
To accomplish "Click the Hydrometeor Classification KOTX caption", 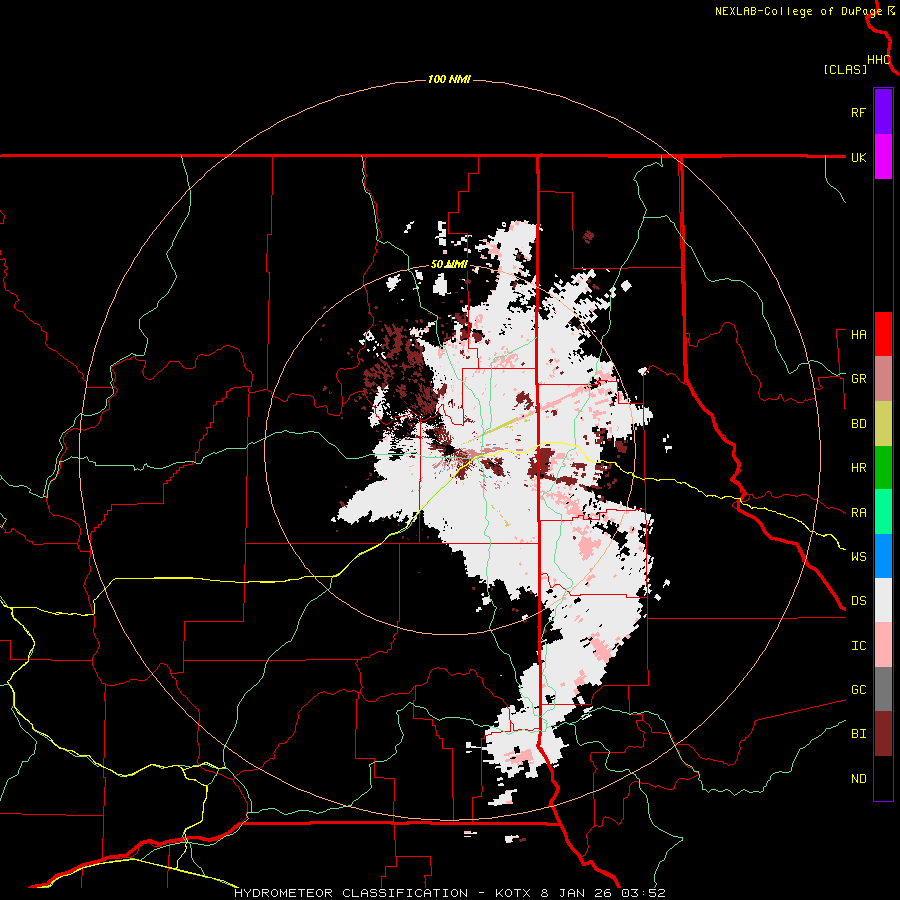I will (x=450, y=893).
